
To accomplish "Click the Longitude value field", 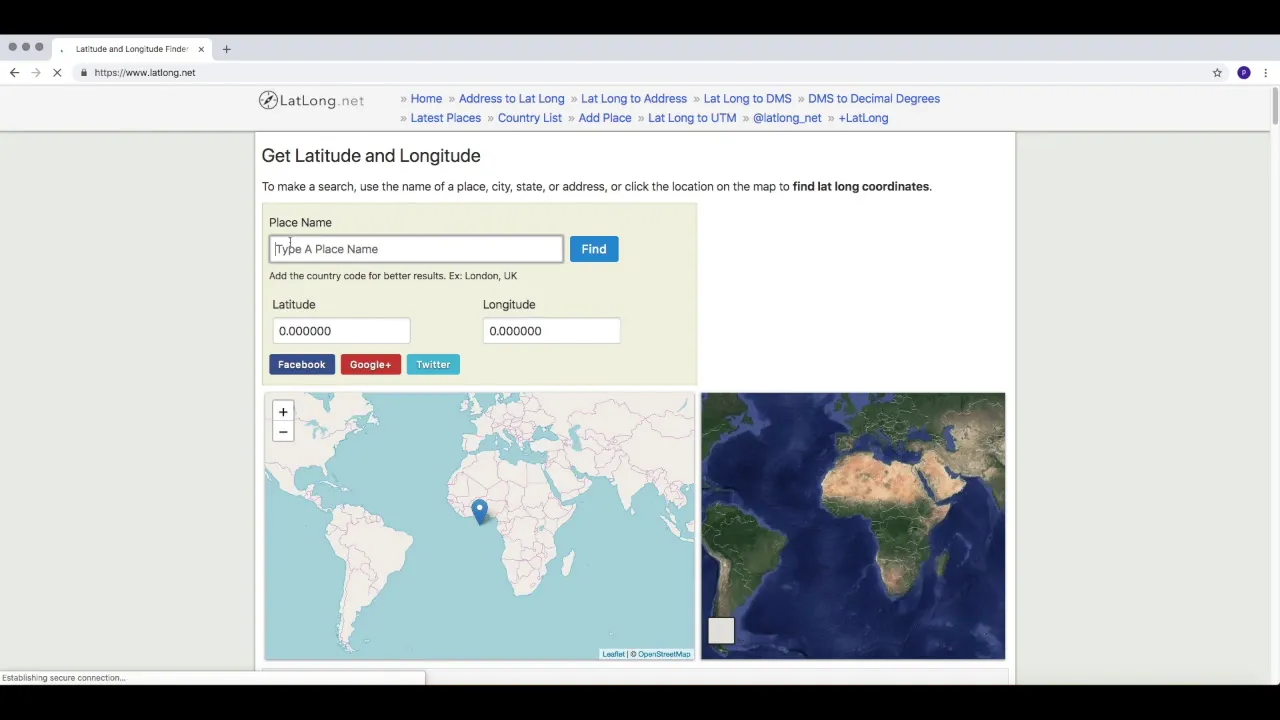I will click(x=551, y=331).
